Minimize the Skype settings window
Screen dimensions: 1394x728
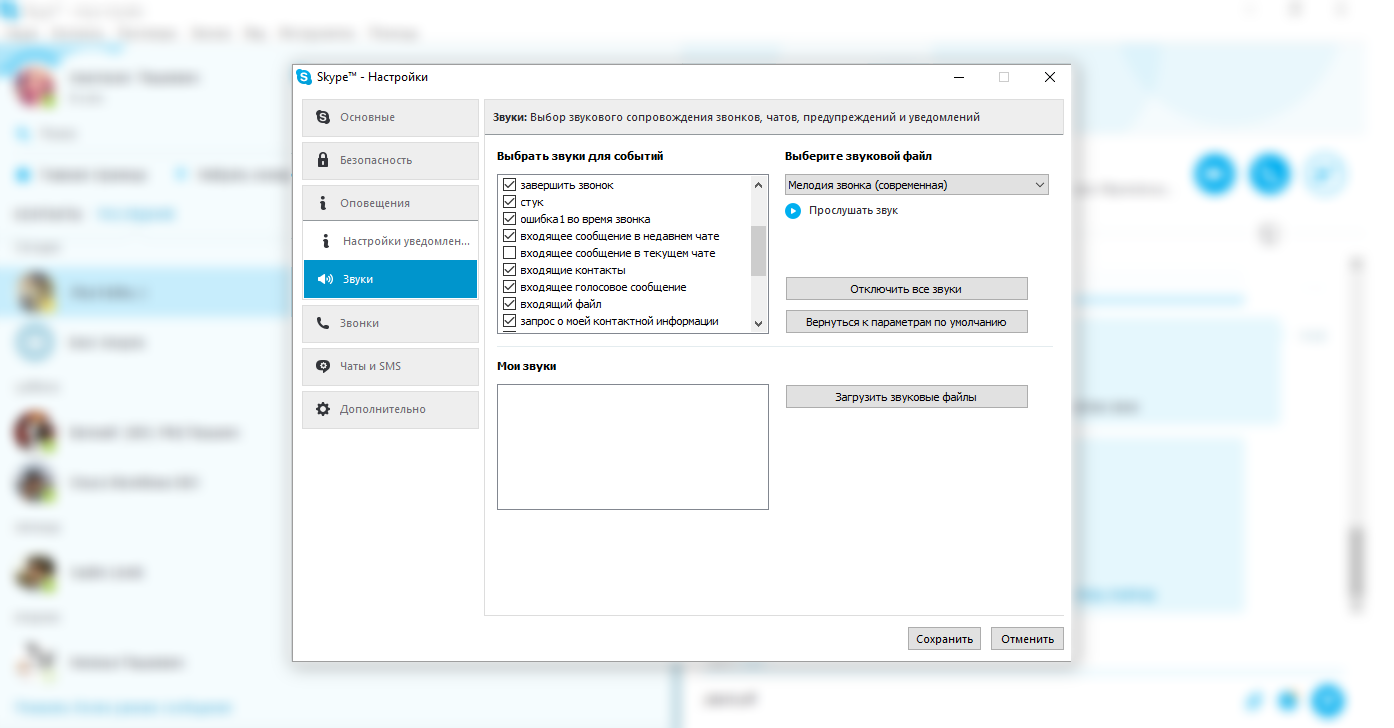[x=959, y=77]
